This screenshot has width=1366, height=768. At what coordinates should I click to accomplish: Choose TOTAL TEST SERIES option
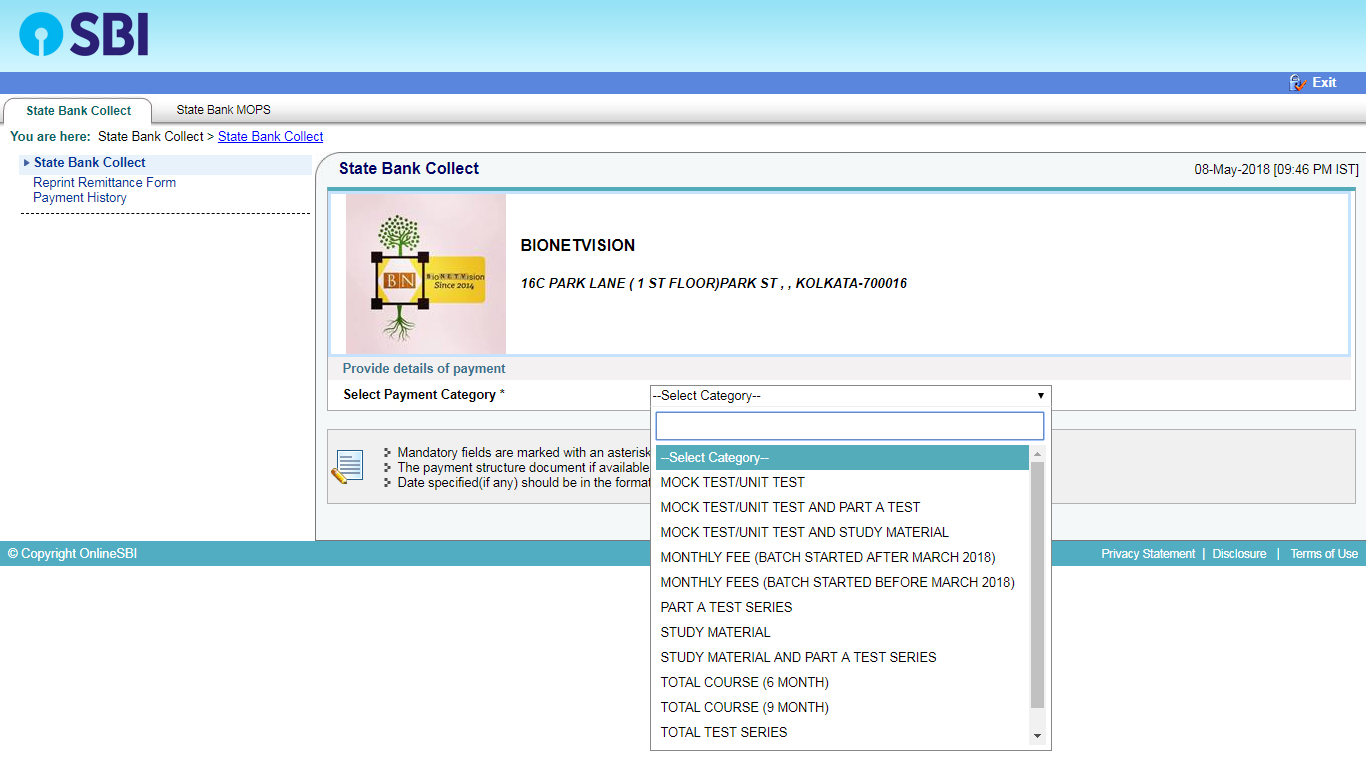(842, 733)
